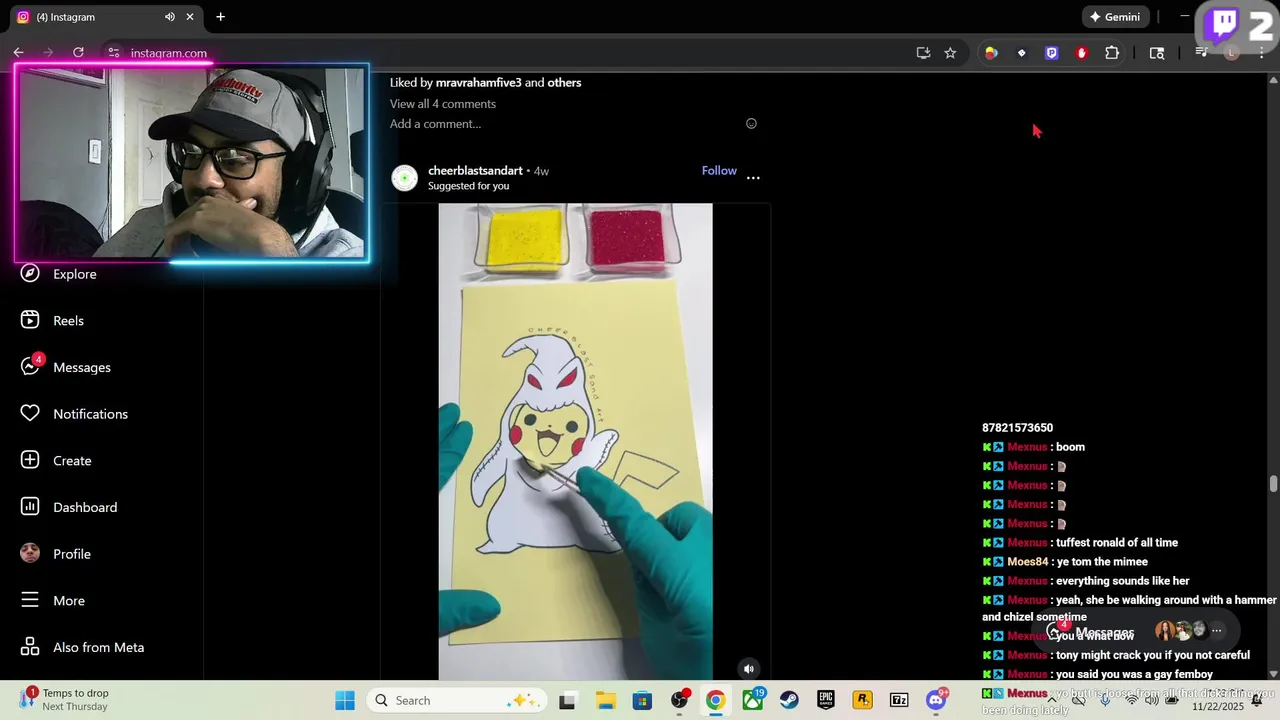Open weather widget Temps to drop
This screenshot has height=720, width=1280.
click(x=65, y=699)
